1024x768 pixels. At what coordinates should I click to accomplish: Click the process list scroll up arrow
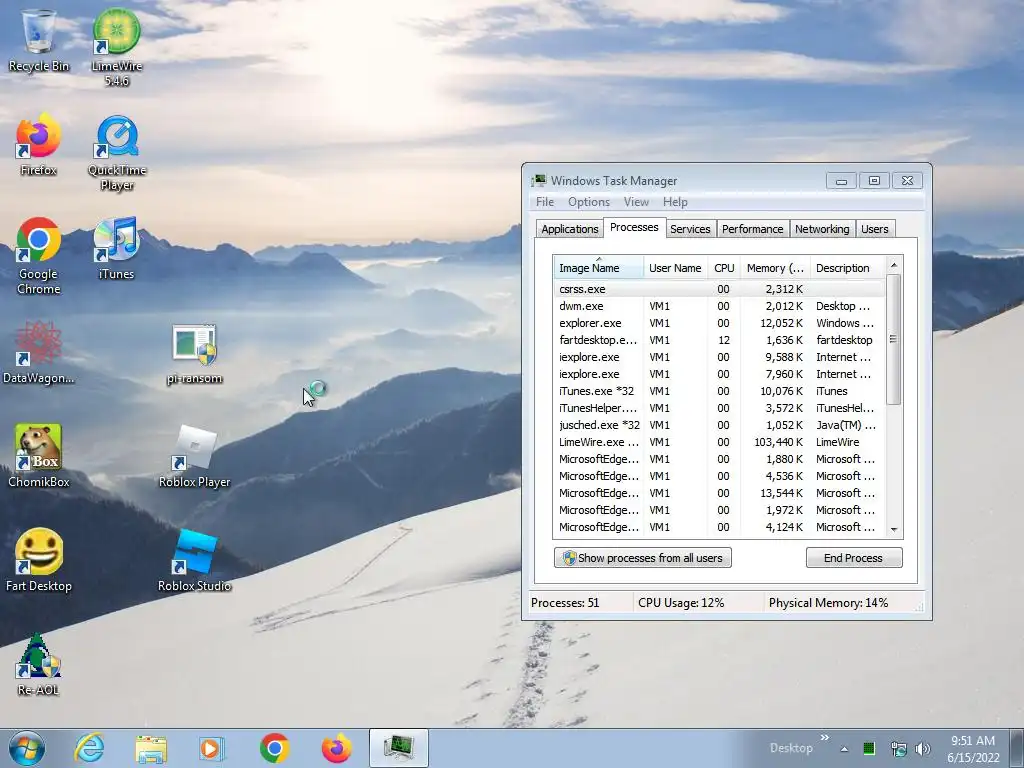coord(894,265)
